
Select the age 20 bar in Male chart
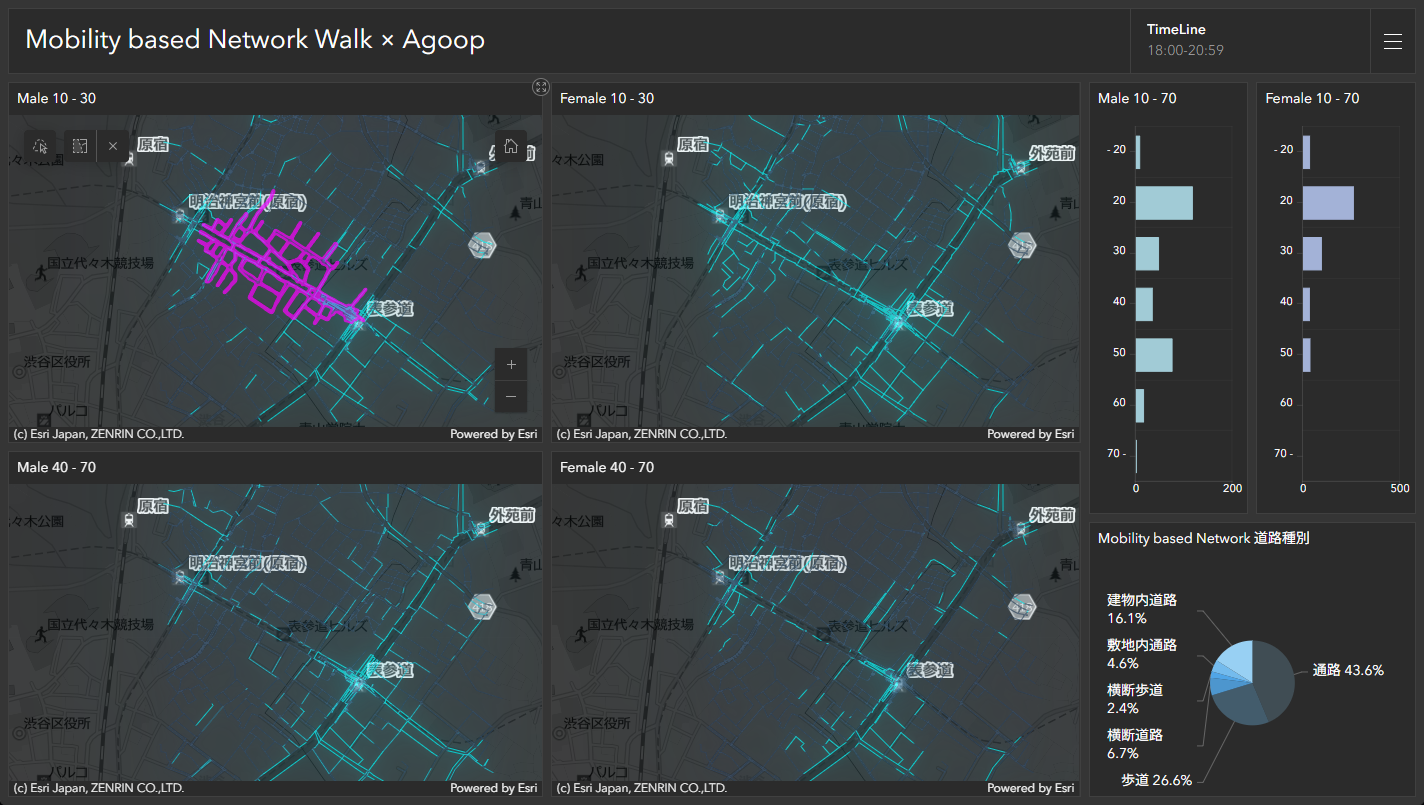pyautogui.click(x=1163, y=203)
